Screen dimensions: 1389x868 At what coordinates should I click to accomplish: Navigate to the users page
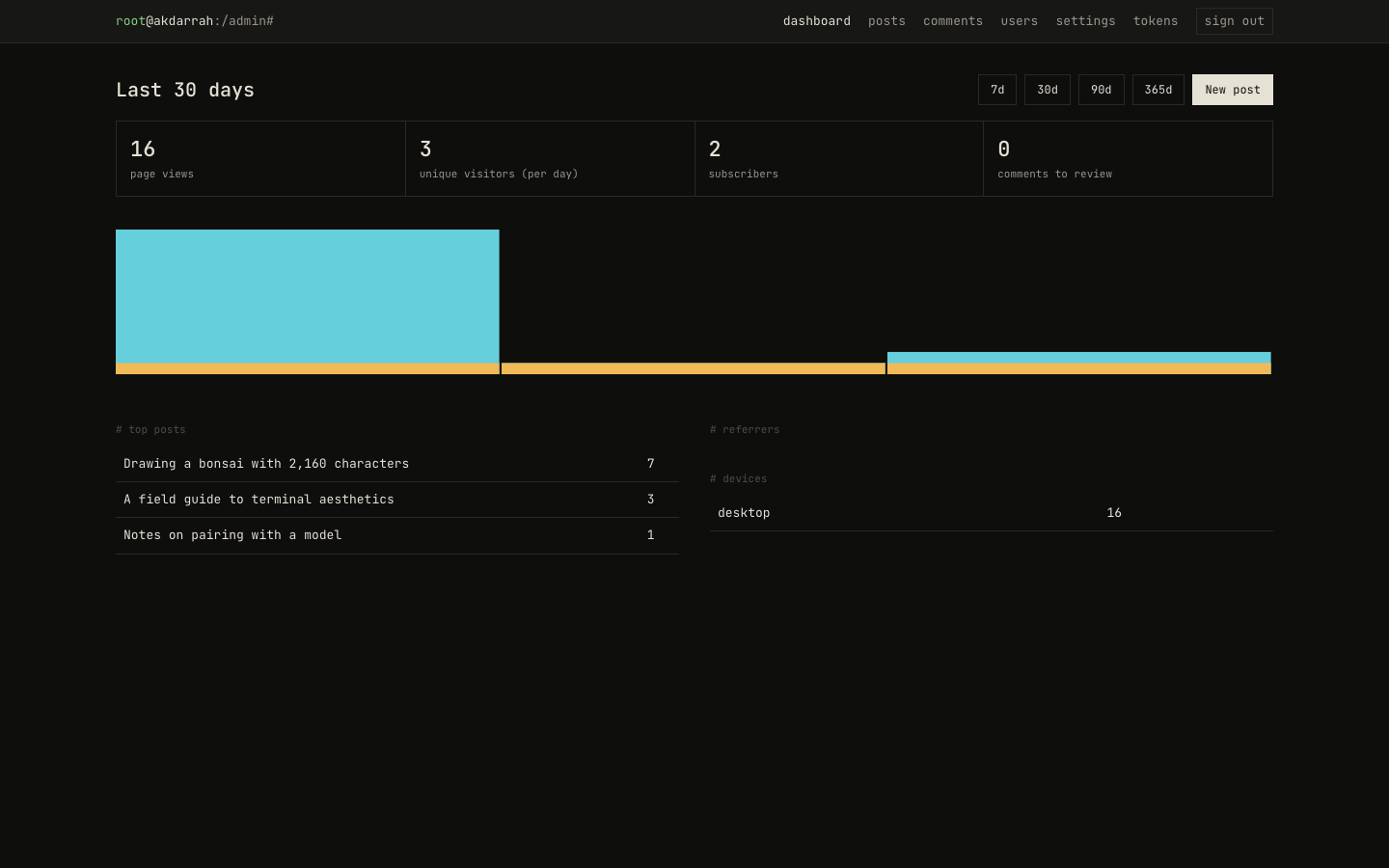pyautogui.click(x=1019, y=21)
